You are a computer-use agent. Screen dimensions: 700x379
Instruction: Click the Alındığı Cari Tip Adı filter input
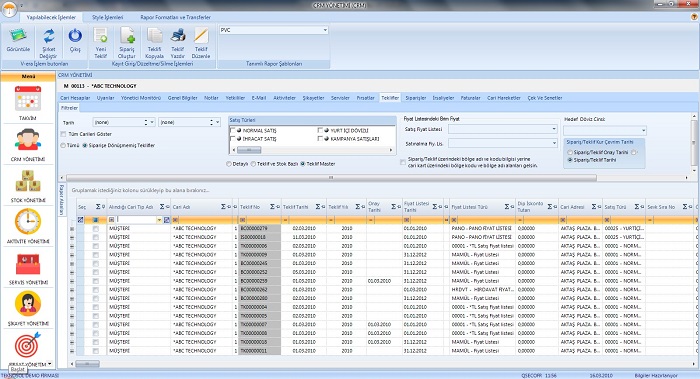tap(137, 220)
